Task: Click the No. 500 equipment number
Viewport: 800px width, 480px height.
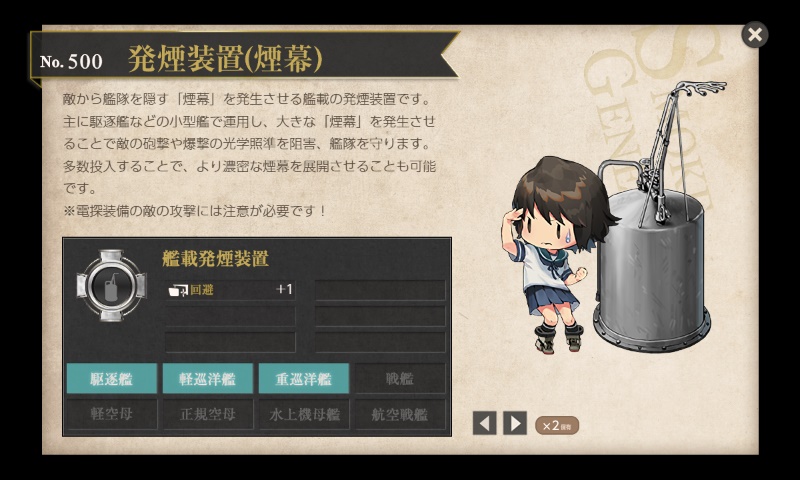Action: pos(71,62)
